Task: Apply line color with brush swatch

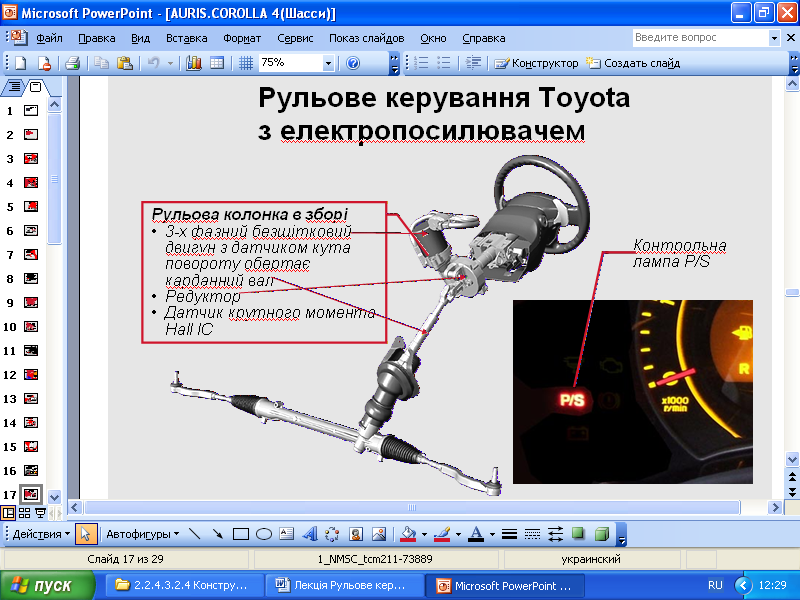Action: tap(442, 534)
